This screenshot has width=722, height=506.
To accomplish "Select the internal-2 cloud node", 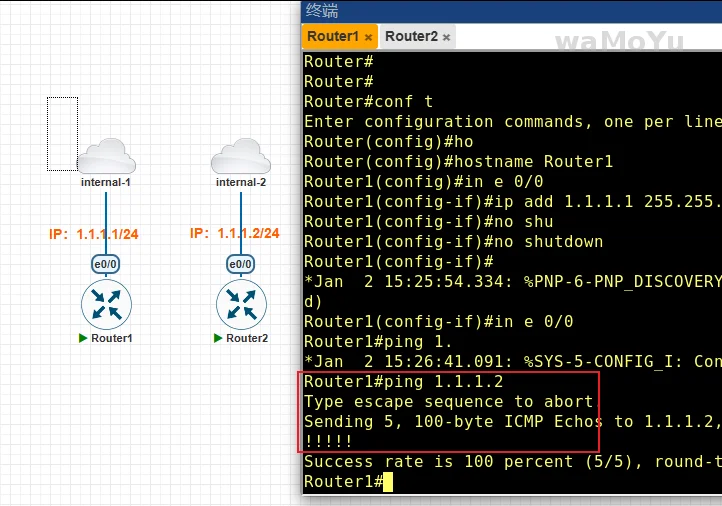I will click(x=241, y=157).
